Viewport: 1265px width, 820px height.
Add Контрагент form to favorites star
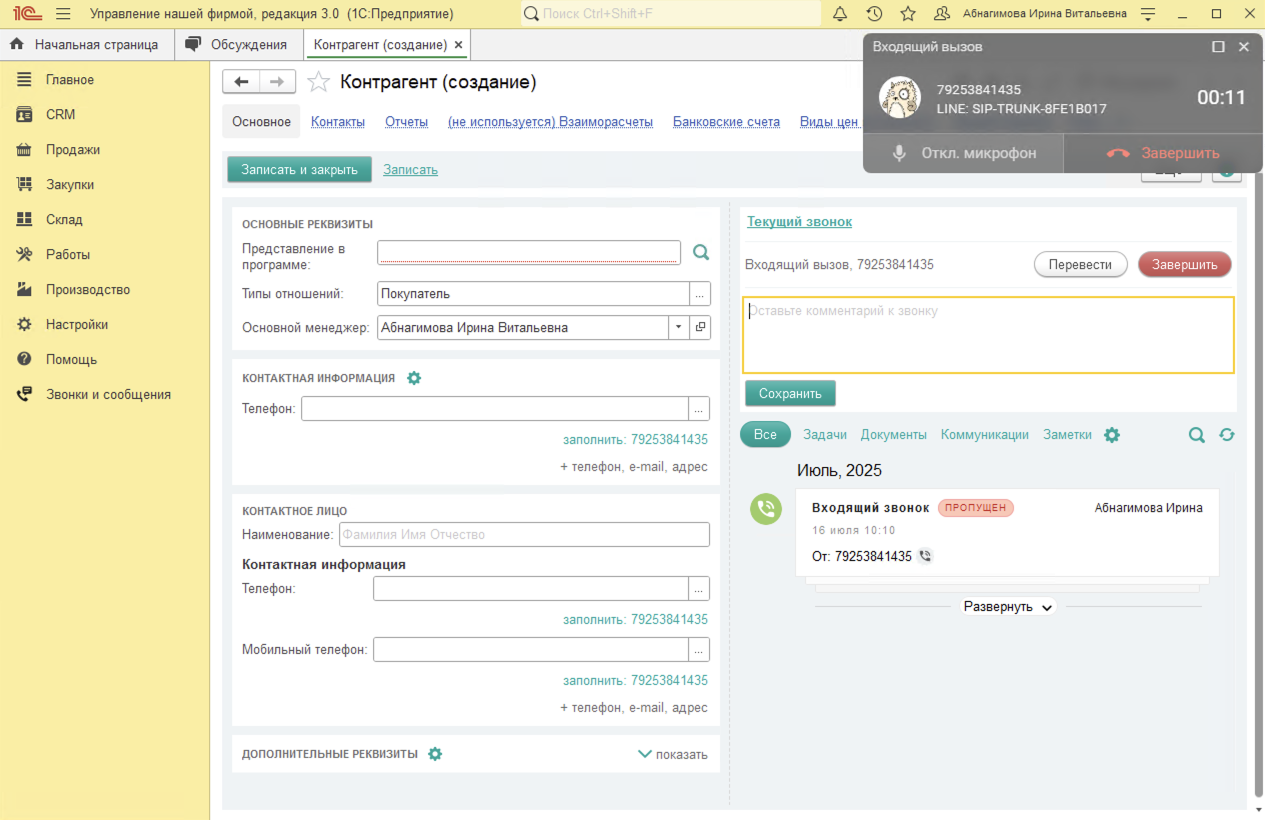point(318,82)
